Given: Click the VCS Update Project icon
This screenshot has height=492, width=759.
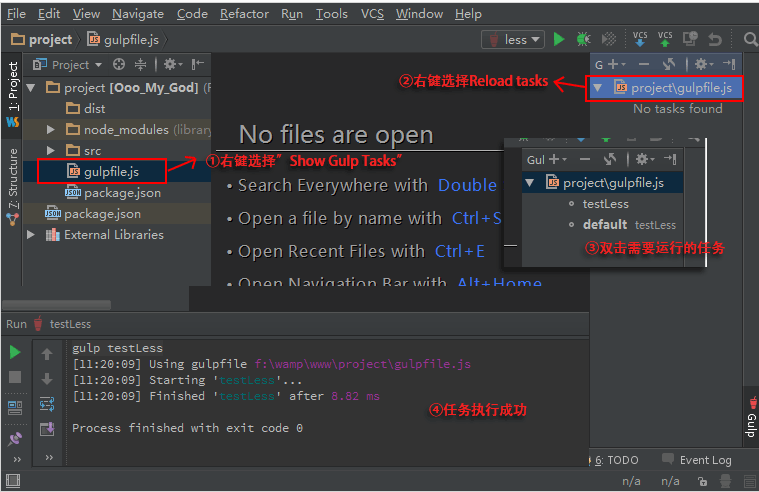Looking at the screenshot, I should coord(640,39).
